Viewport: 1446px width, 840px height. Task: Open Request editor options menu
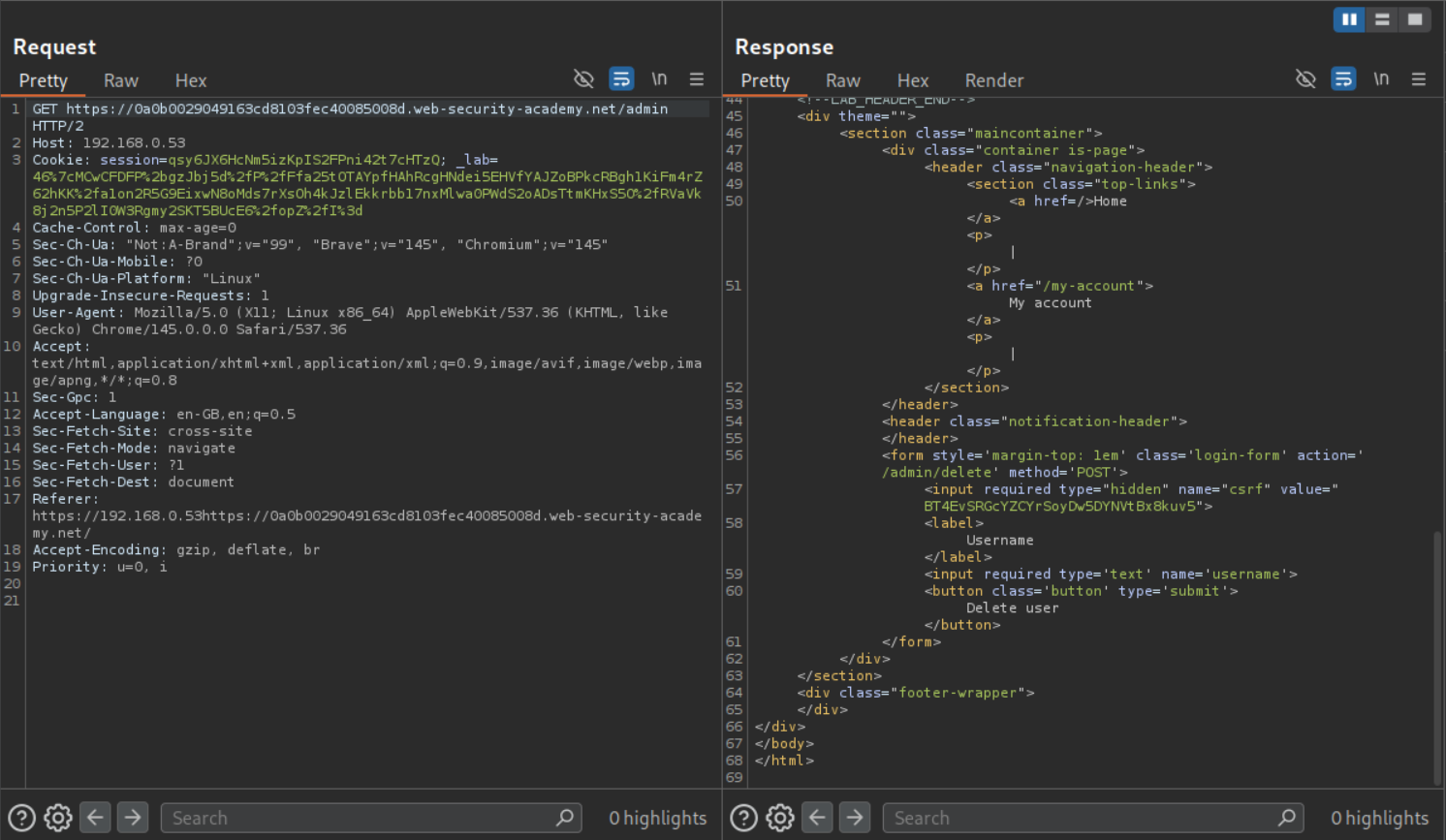697,79
